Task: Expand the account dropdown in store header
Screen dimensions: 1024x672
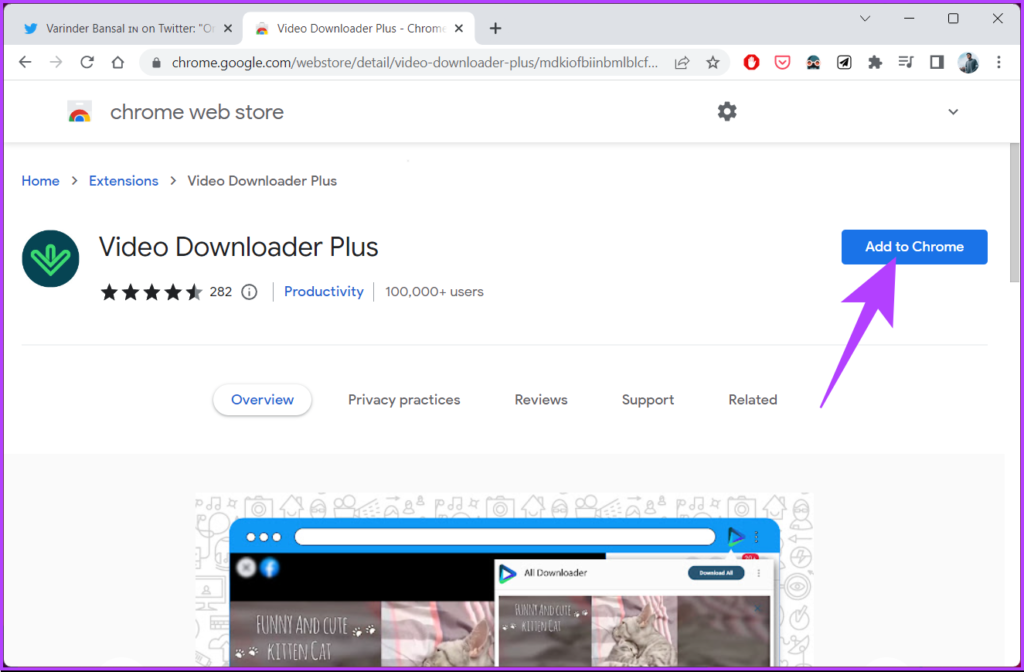Action: 953,112
